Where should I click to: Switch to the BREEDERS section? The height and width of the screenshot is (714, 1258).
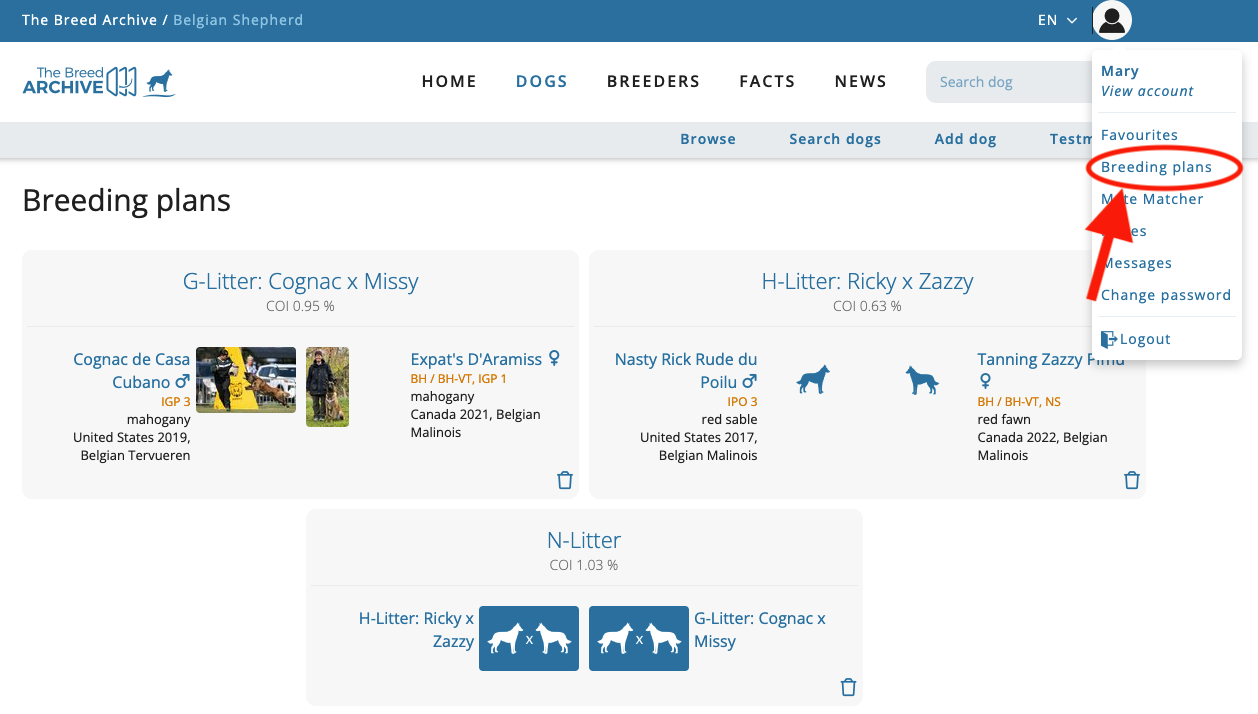(653, 81)
